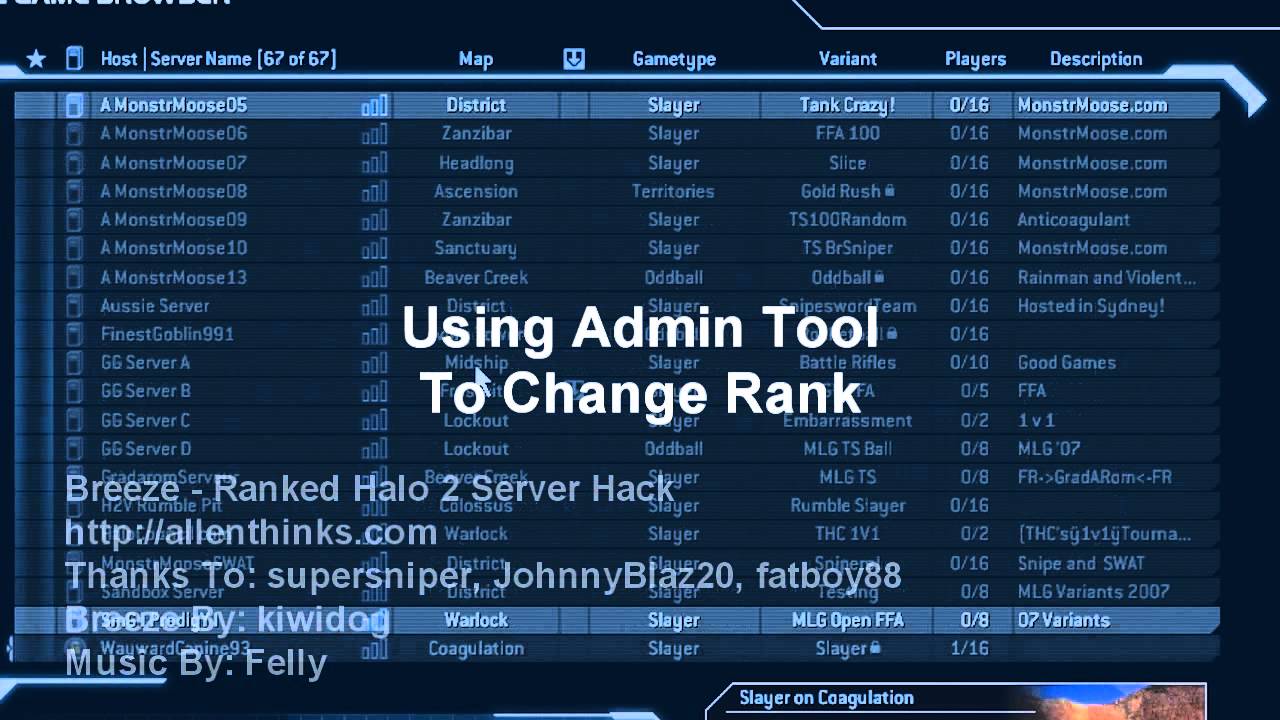Viewport: 1280px width, 720px height.
Task: Click signal bars of A MonstrMoose09
Action: click(x=374, y=220)
